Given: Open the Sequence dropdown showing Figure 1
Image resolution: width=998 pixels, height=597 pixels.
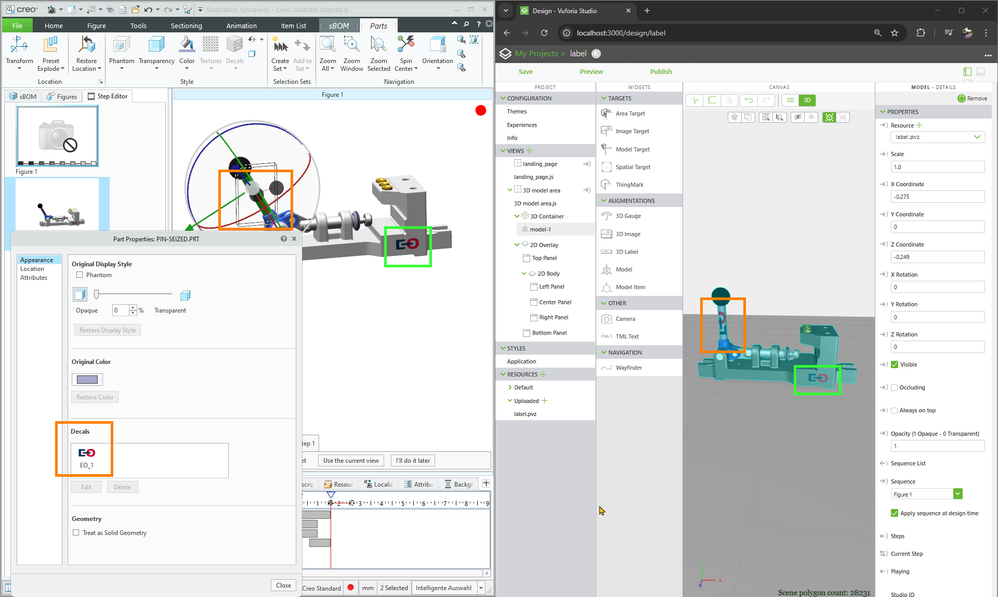Looking at the screenshot, I should click(x=927, y=494).
